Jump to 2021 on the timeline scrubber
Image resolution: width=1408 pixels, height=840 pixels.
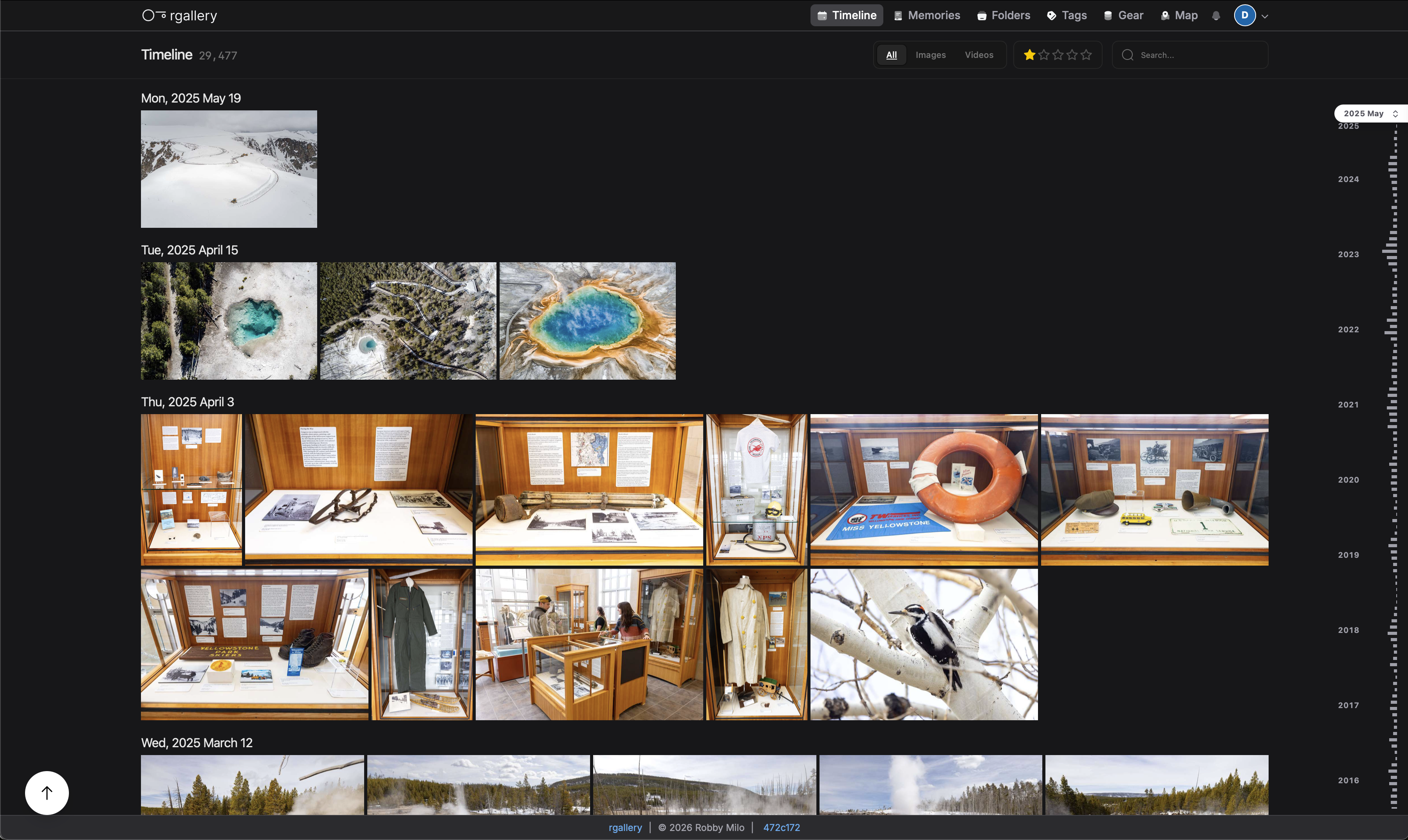(1348, 404)
